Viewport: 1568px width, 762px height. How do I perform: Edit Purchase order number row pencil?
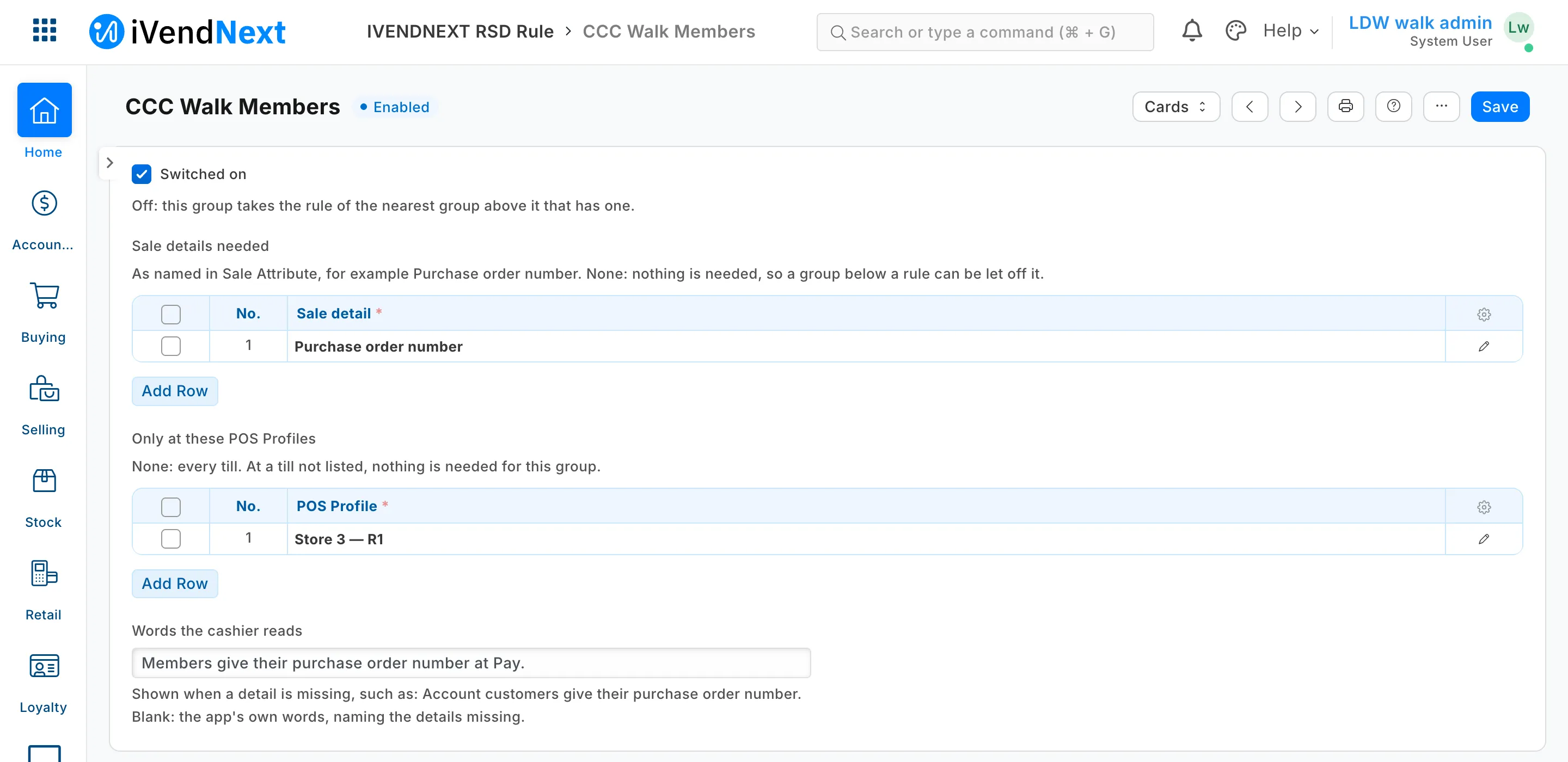pos(1484,346)
